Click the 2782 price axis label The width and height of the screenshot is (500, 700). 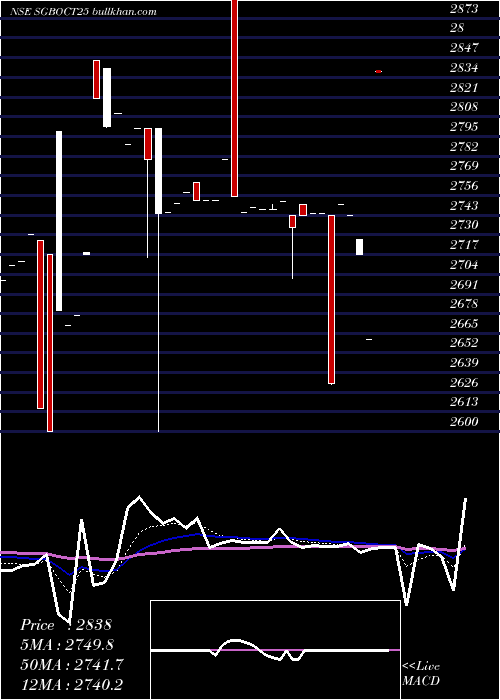[464, 146]
